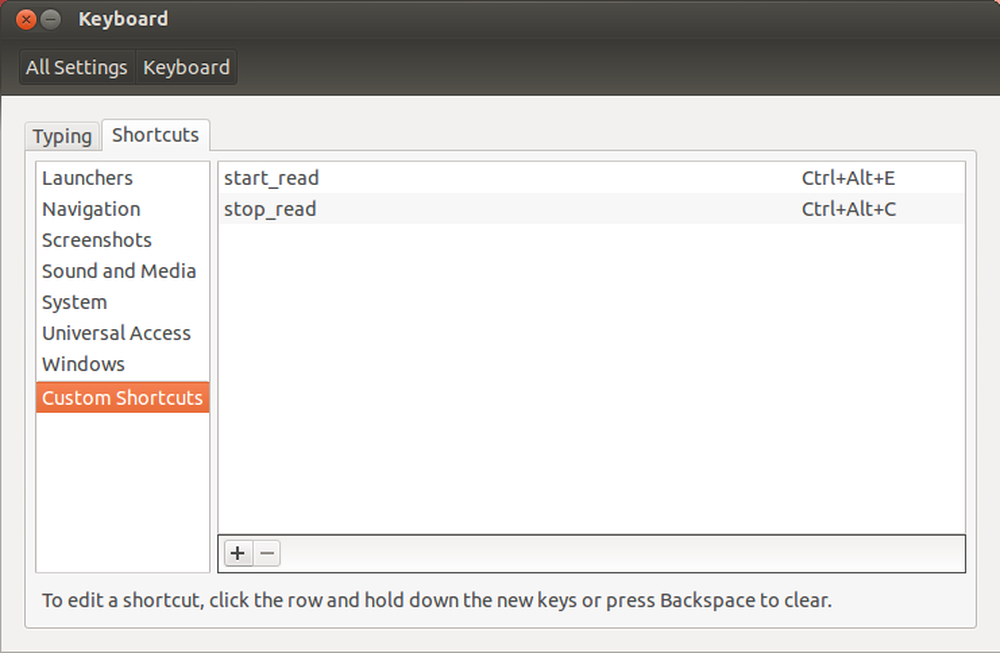This screenshot has height=653, width=1000.
Task: Select the start_read shortcut row
Action: tap(591, 178)
